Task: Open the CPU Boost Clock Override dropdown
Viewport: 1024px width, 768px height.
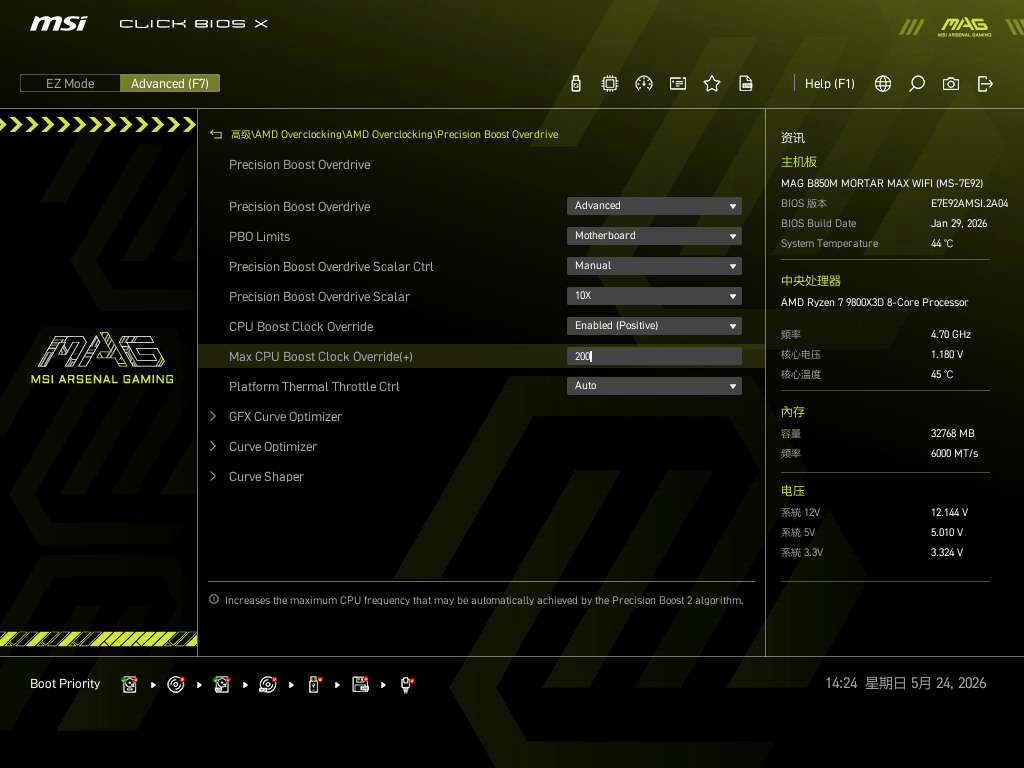Action: (x=654, y=326)
